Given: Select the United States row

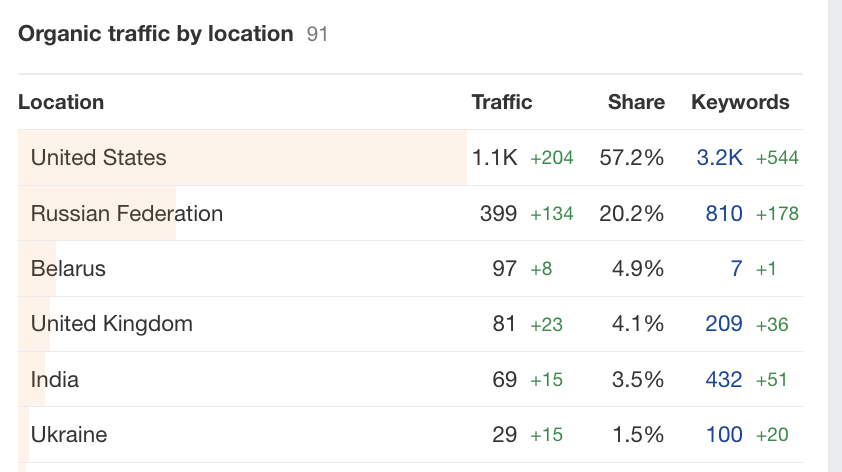Looking at the screenshot, I should [x=410, y=158].
